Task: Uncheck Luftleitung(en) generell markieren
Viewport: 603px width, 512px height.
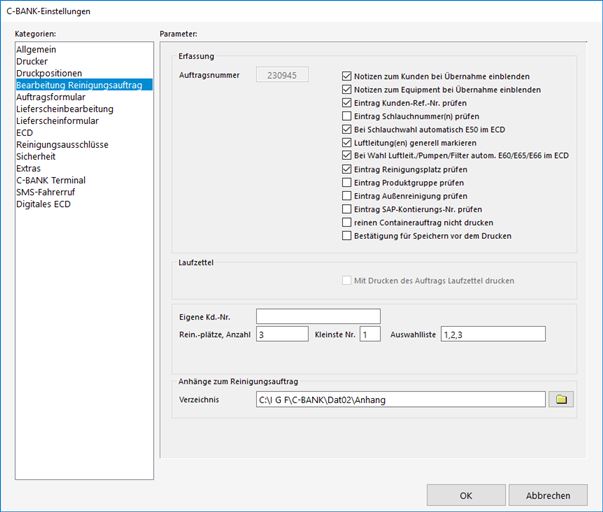Action: coord(347,143)
